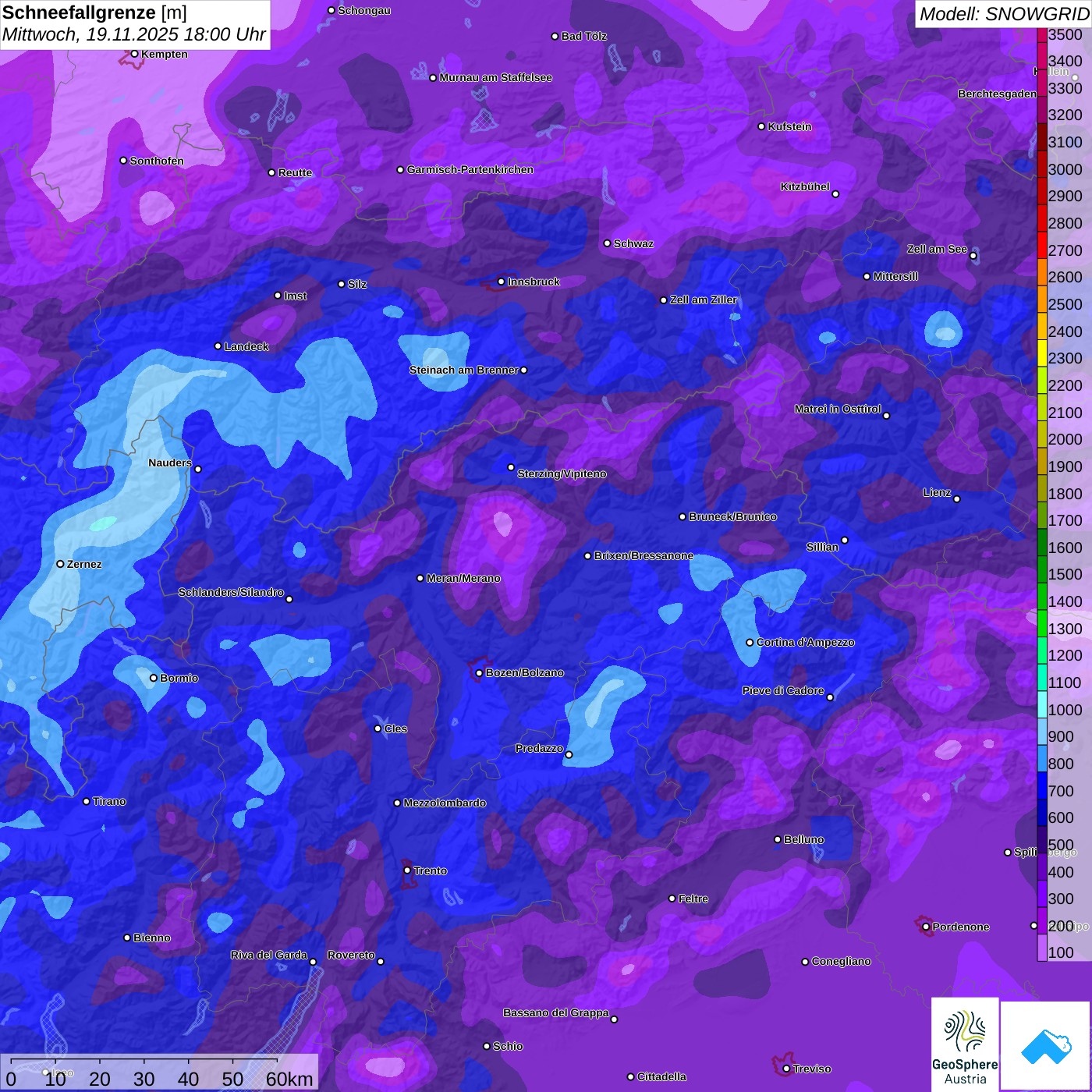The image size is (1092, 1092).
Task: Click the Belluno label
Action: click(803, 839)
